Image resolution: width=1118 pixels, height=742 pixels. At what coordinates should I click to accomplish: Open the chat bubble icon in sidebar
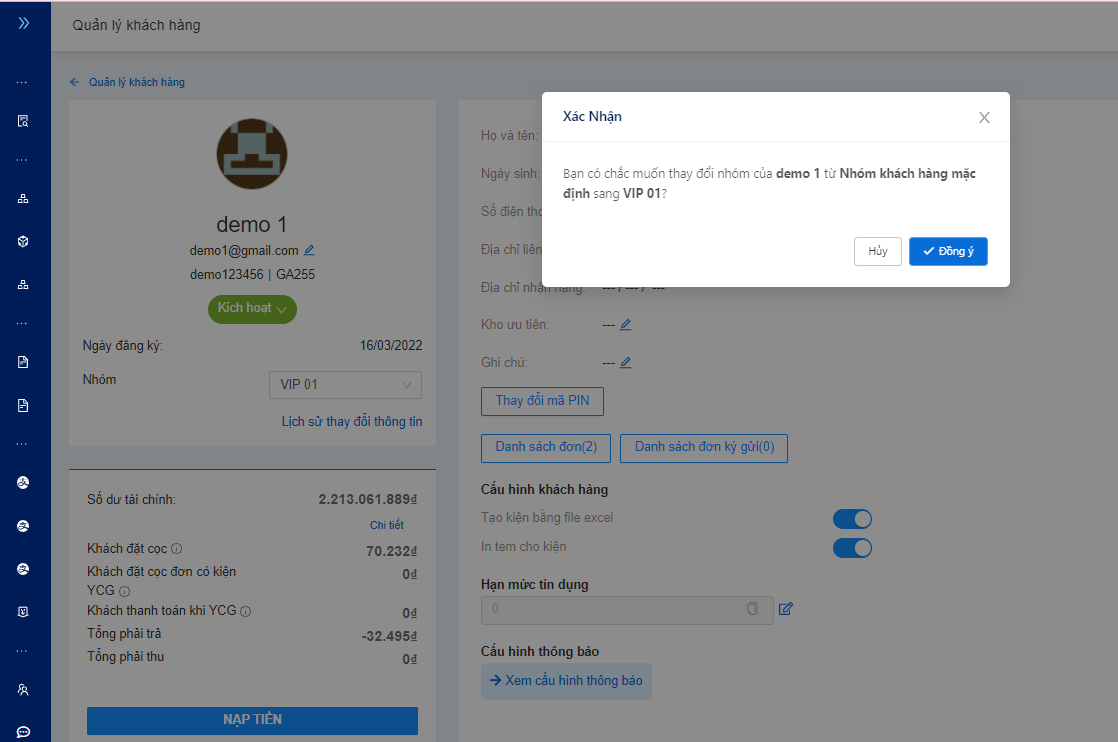point(23,732)
